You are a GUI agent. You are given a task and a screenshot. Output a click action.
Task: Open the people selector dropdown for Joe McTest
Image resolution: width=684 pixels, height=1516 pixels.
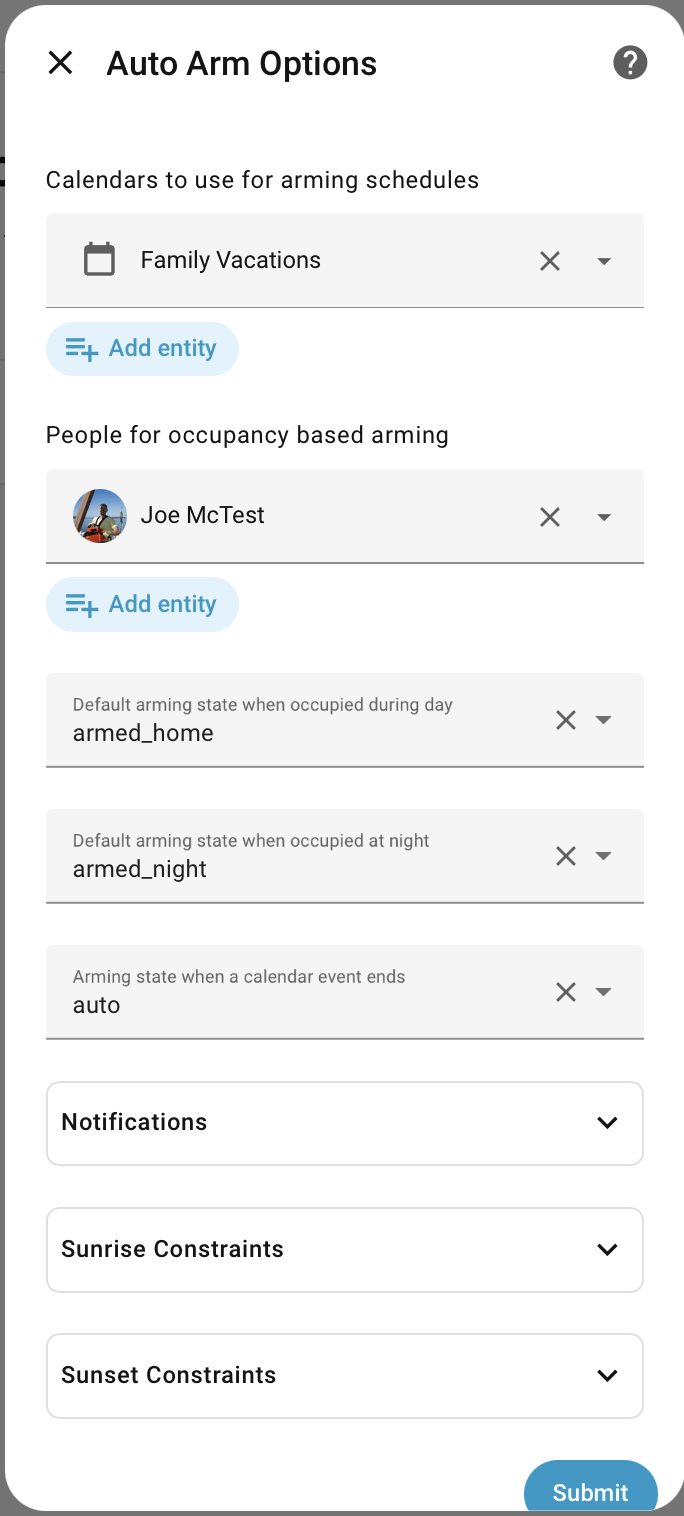pyautogui.click(x=604, y=516)
